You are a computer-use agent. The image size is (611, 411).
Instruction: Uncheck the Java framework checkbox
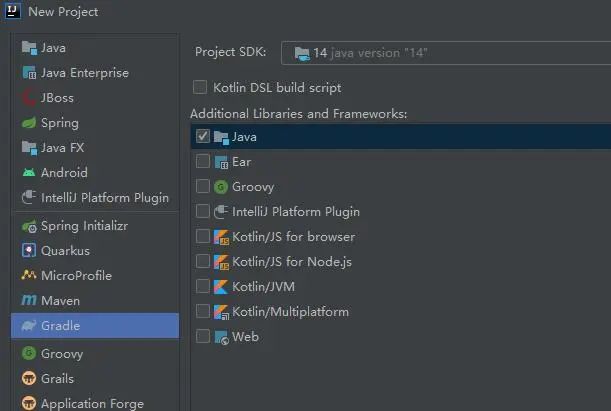tap(203, 136)
